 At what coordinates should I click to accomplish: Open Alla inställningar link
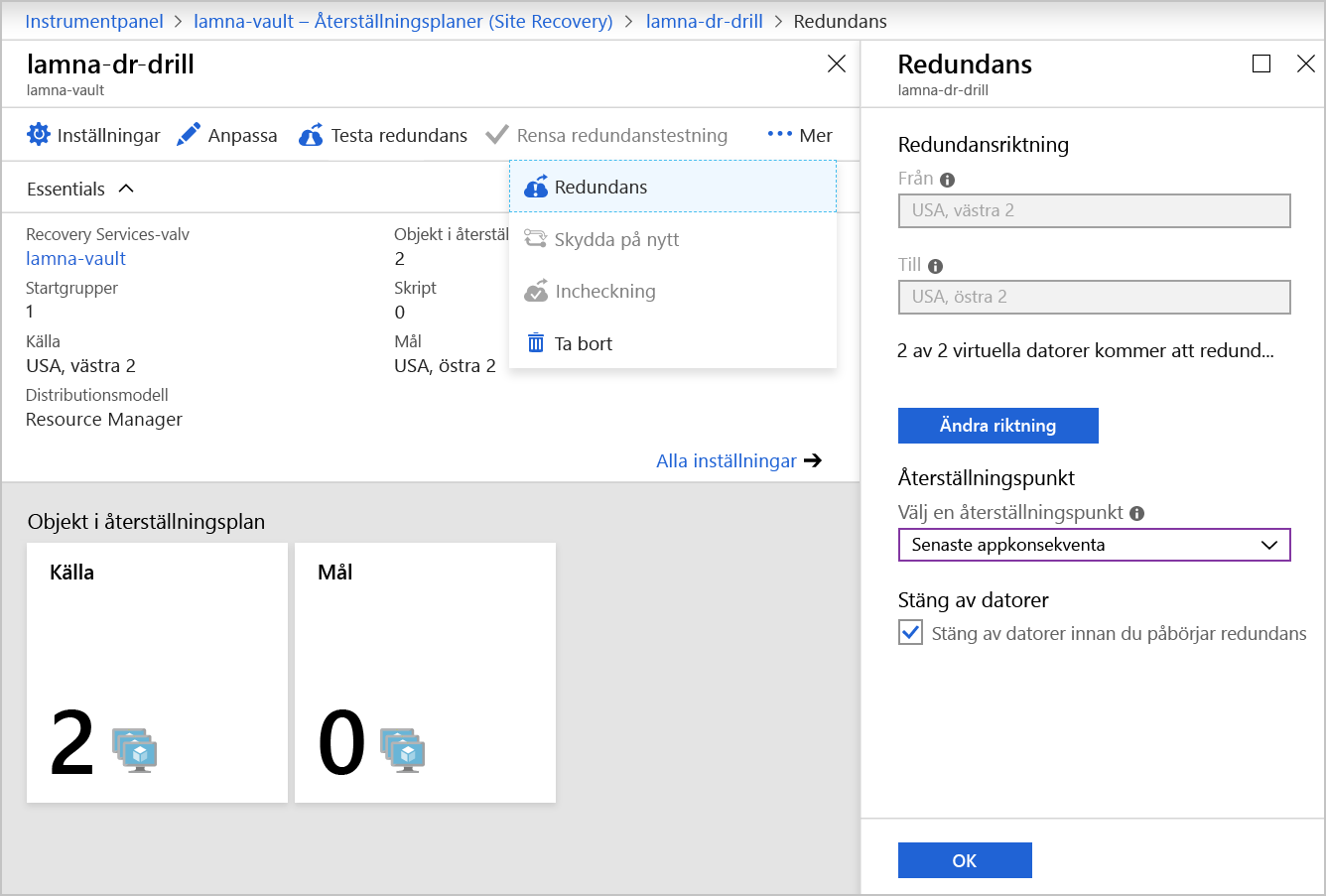[x=727, y=460]
